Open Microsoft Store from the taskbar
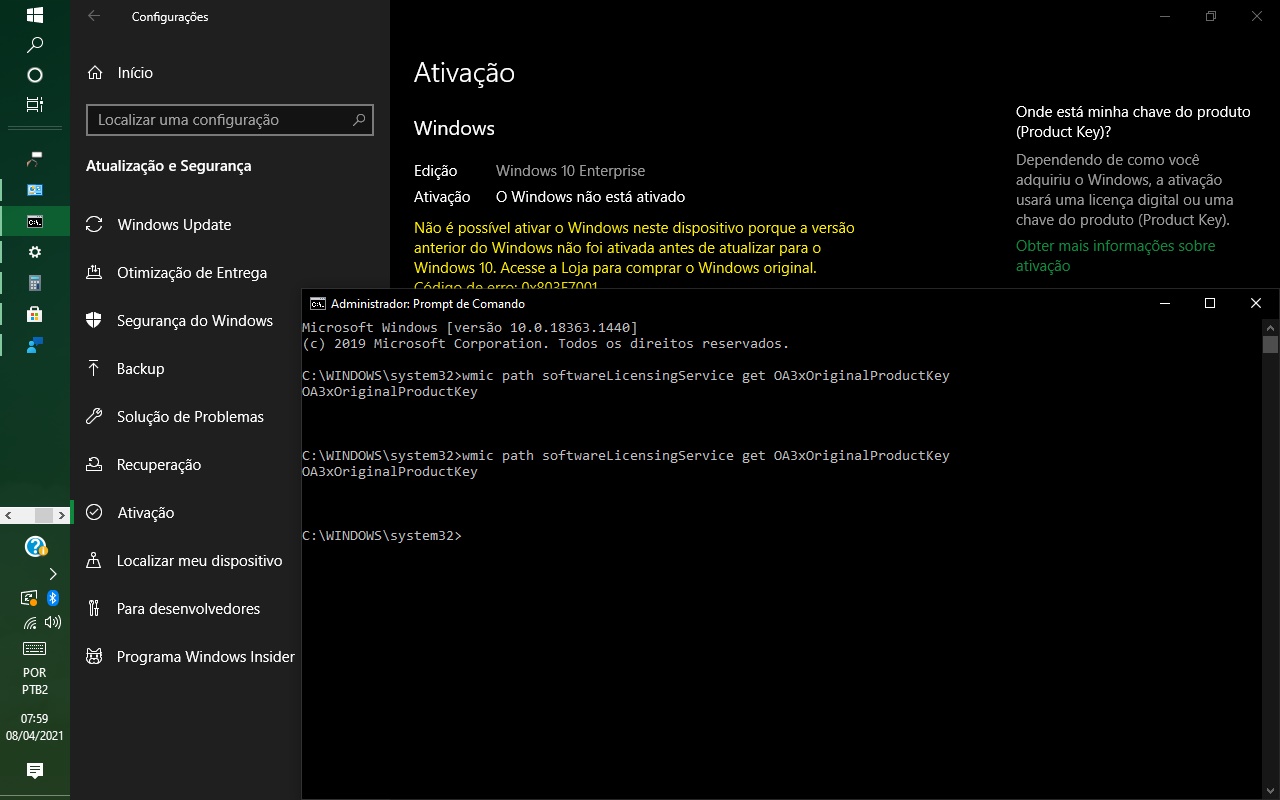Viewport: 1280px width, 800px height. [x=35, y=314]
